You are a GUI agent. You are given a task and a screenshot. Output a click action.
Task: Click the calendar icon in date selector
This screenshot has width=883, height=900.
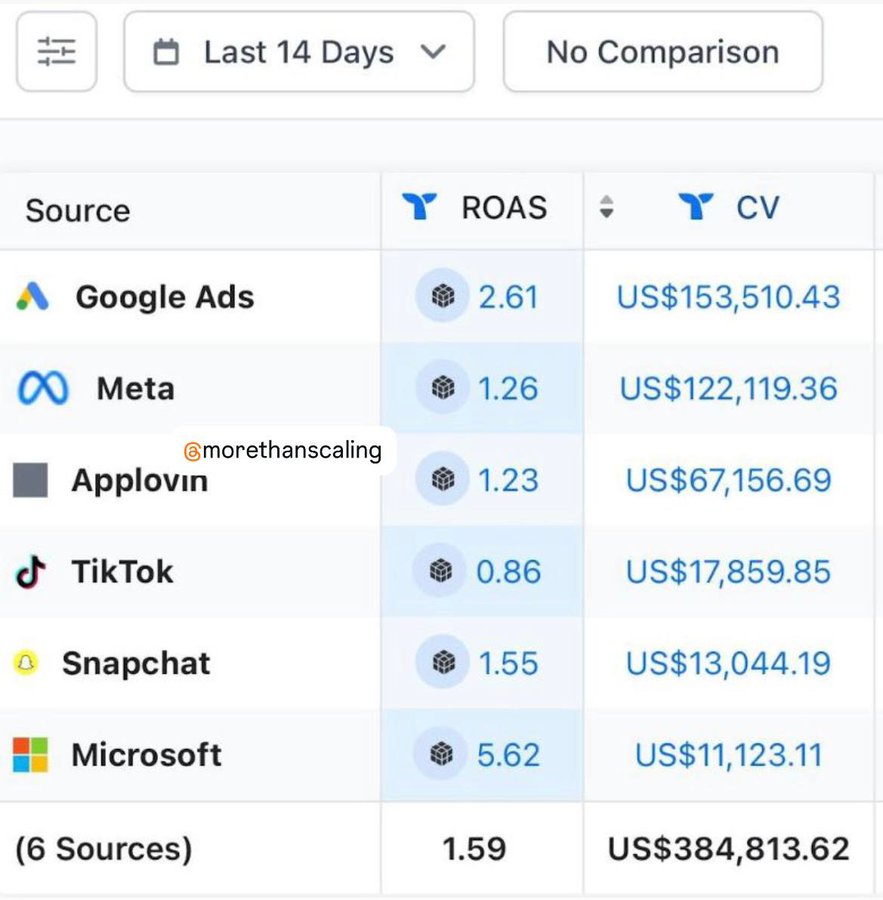pos(166,52)
